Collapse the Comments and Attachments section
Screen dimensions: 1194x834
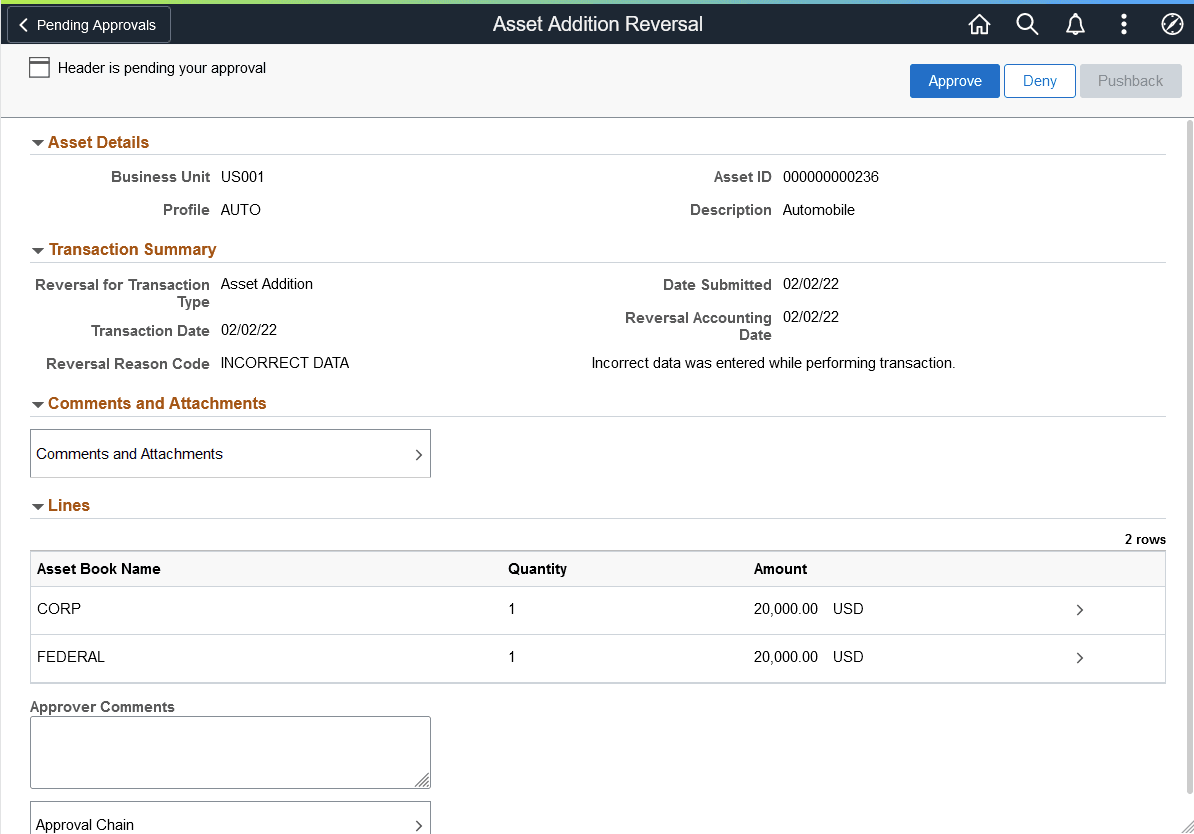tap(38, 403)
